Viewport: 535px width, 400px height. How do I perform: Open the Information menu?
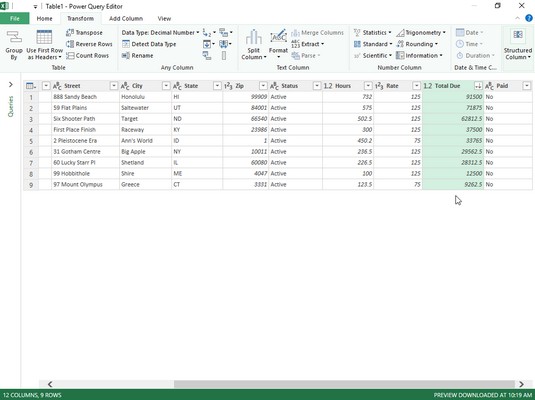coord(419,55)
